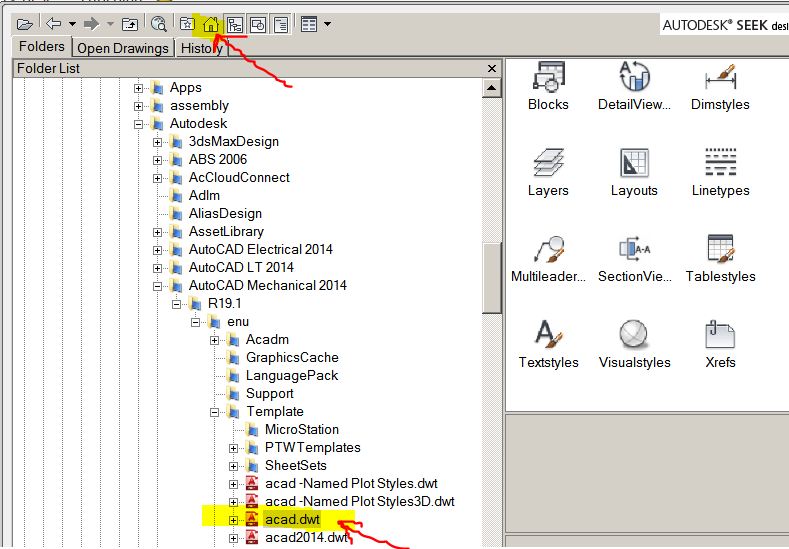Collapse the Autodesk folder node
789x549 pixels.
[138, 124]
